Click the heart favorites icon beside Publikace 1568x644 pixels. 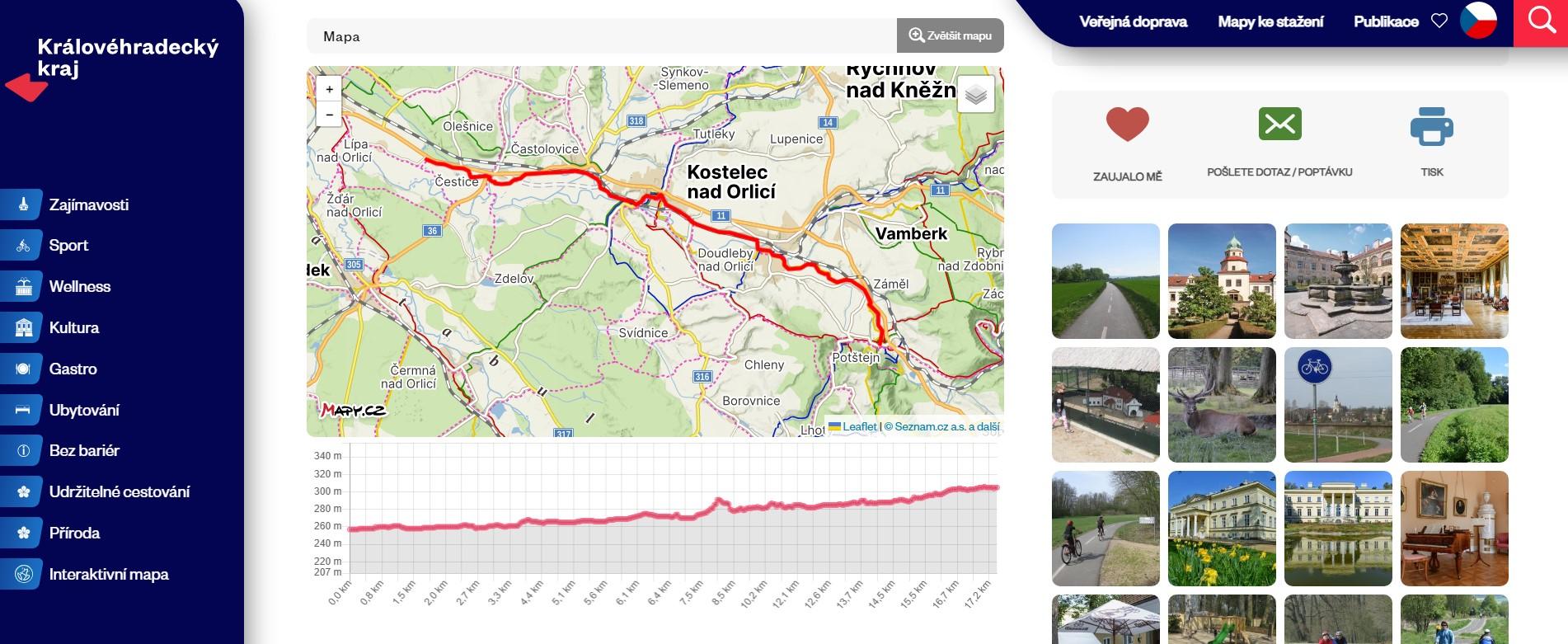point(1439,21)
